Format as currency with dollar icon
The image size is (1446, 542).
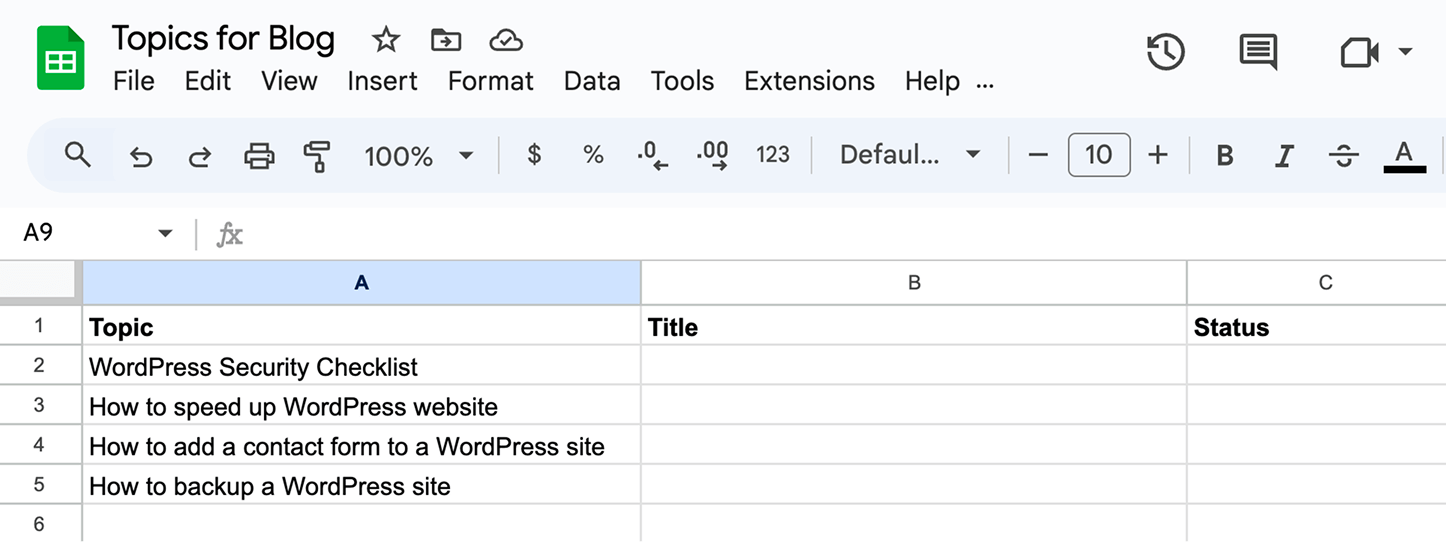pos(534,155)
